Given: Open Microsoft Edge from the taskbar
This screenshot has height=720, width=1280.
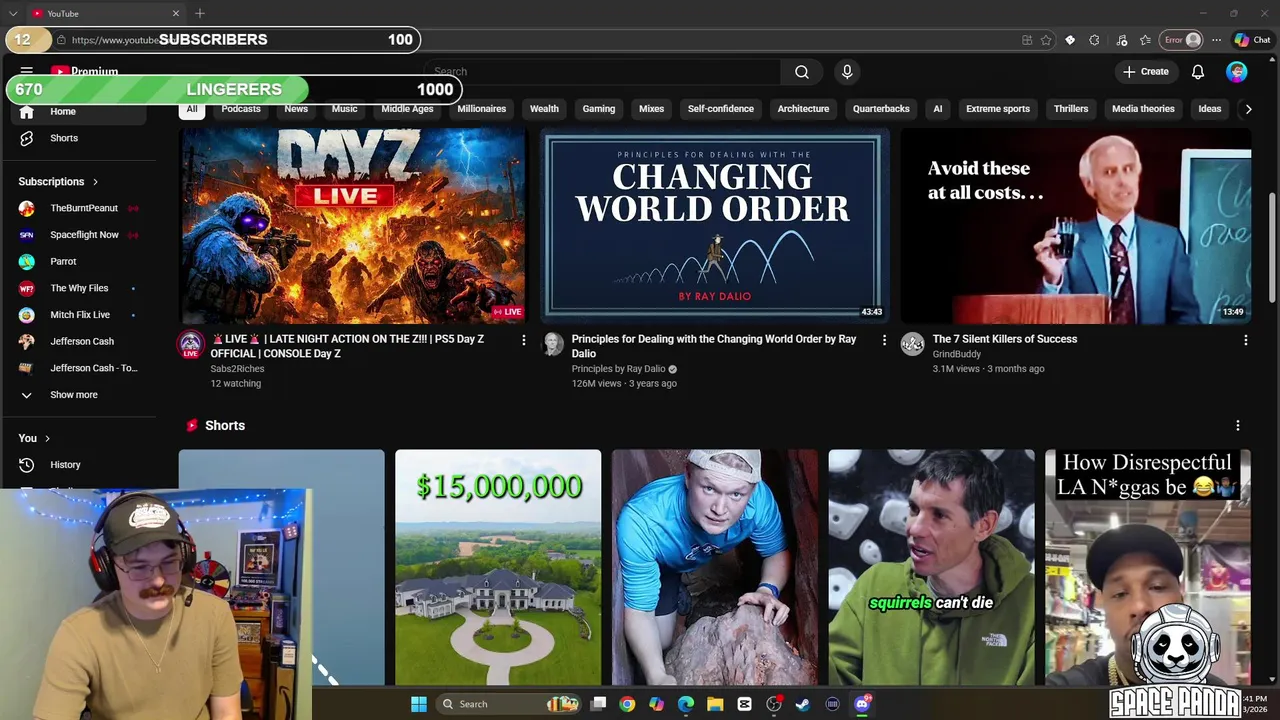Looking at the screenshot, I should click(686, 704).
